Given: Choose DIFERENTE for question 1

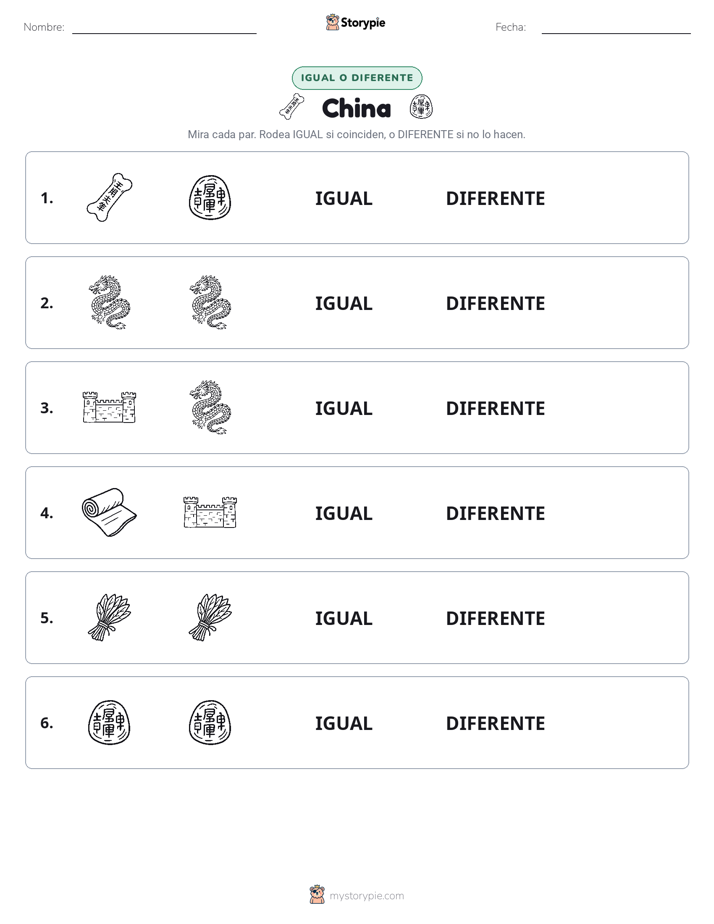Looking at the screenshot, I should click(x=495, y=199).
